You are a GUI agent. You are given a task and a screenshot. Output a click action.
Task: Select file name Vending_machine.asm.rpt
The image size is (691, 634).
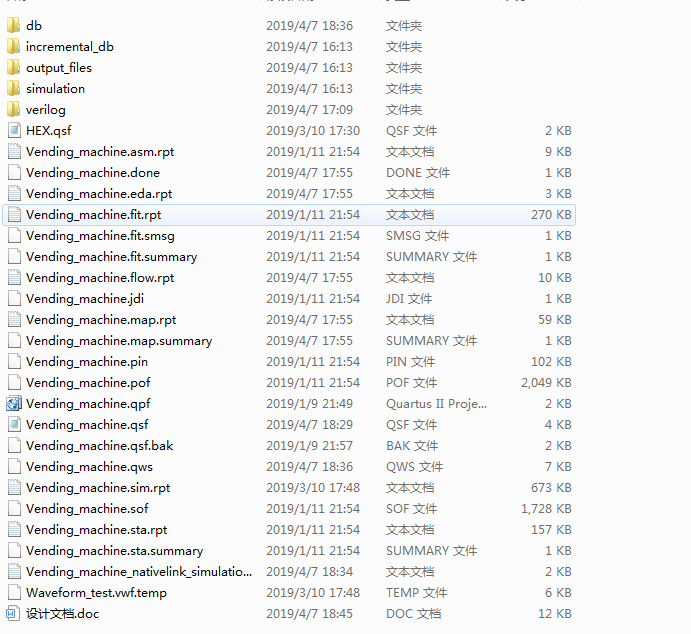(x=100, y=152)
